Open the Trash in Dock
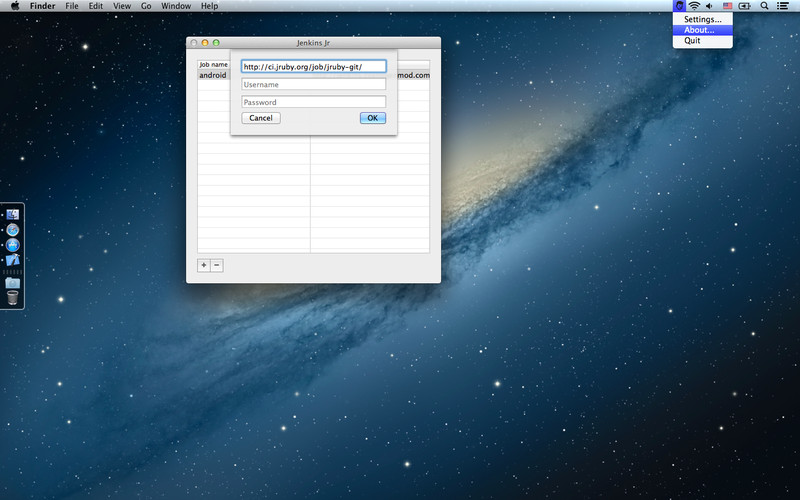The image size is (800, 500). [x=13, y=297]
